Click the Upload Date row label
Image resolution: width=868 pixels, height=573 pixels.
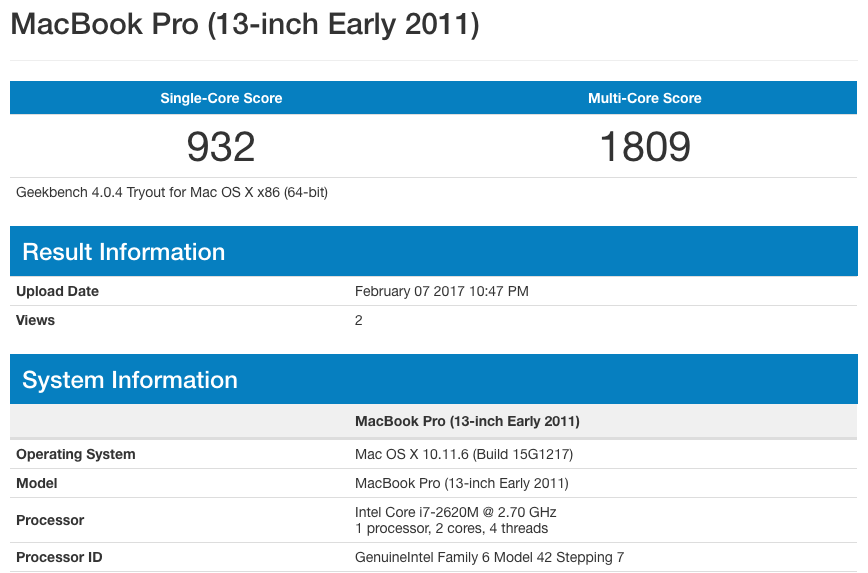pyautogui.click(x=58, y=292)
